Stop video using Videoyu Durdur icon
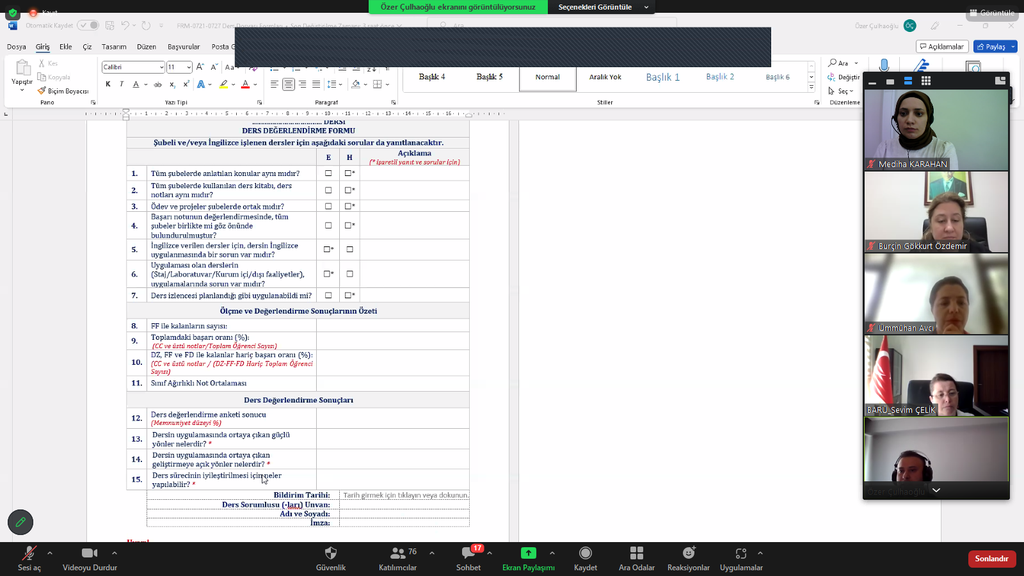1024x576 pixels. tap(90, 554)
